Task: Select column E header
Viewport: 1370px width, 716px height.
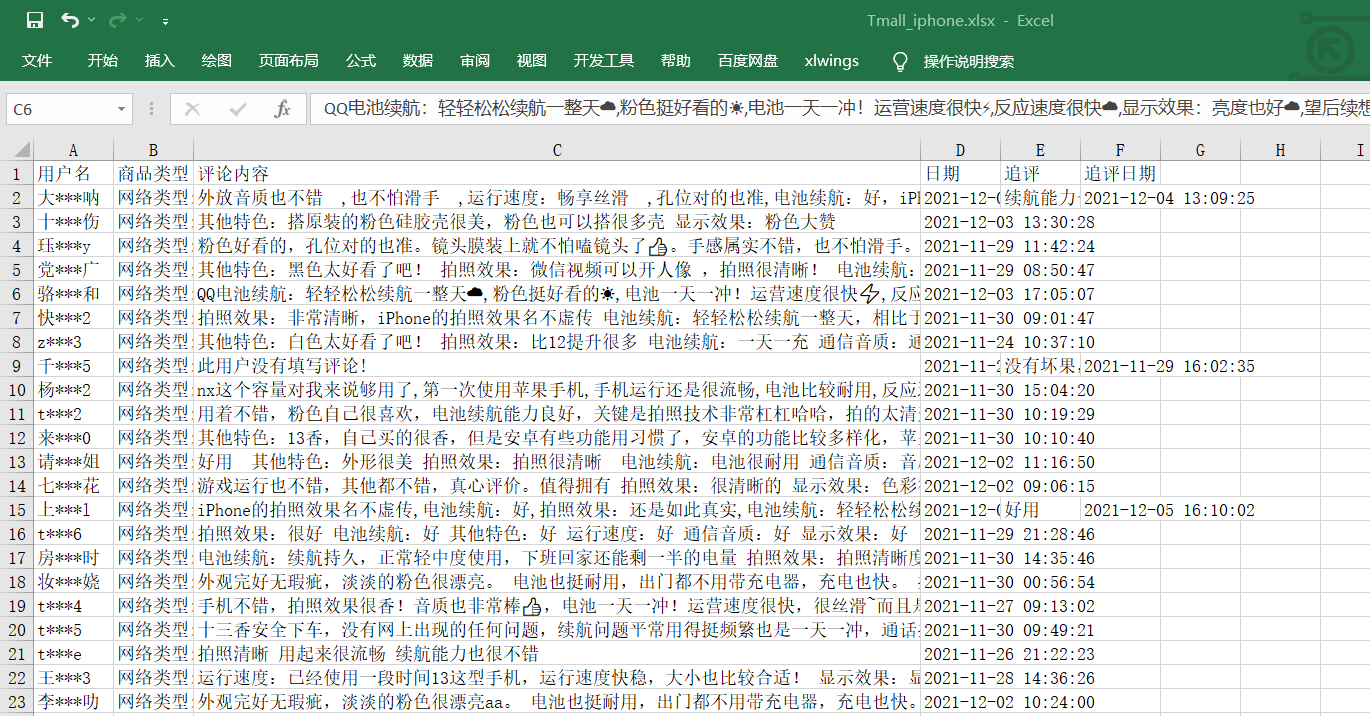Action: pyautogui.click(x=1041, y=150)
